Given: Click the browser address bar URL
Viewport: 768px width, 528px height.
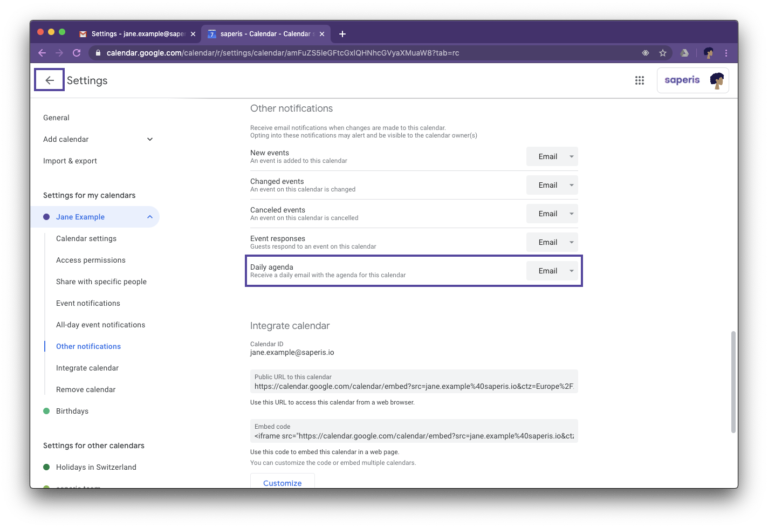Looking at the screenshot, I should pos(283,53).
